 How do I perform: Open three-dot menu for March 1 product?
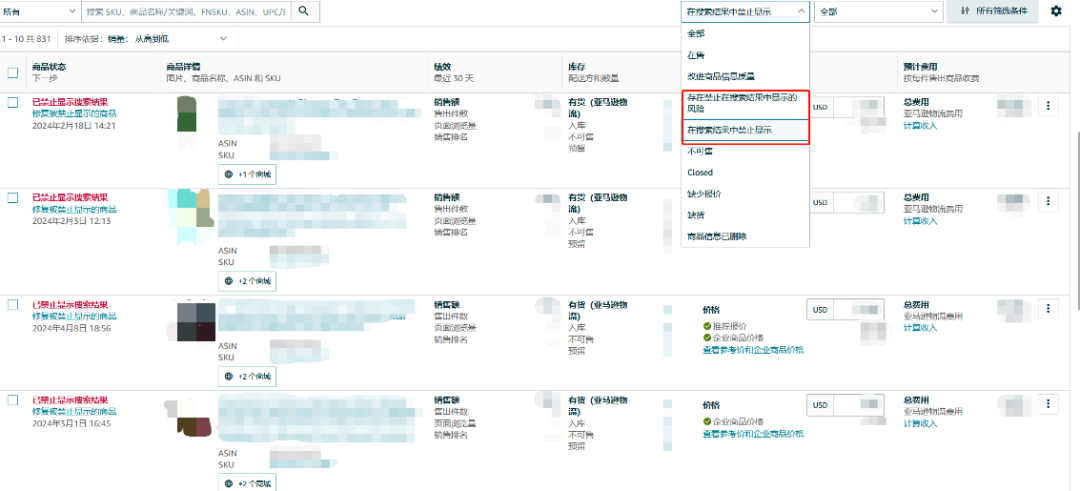point(1047,404)
